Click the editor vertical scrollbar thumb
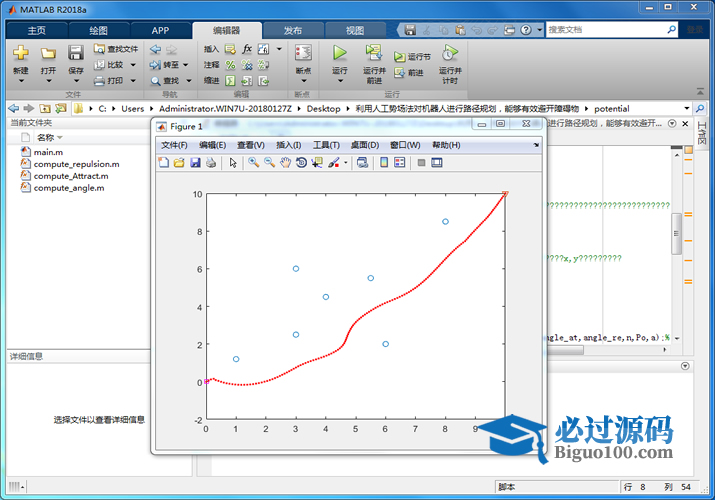 pos(676,233)
